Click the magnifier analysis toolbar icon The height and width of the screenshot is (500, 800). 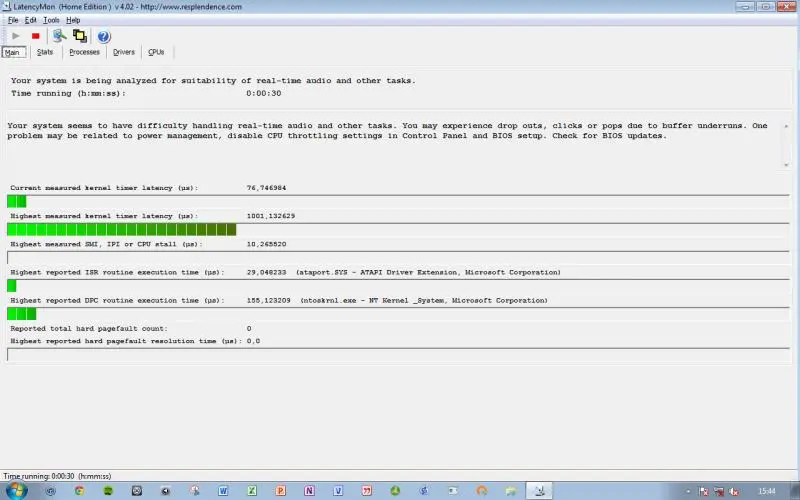coord(59,36)
